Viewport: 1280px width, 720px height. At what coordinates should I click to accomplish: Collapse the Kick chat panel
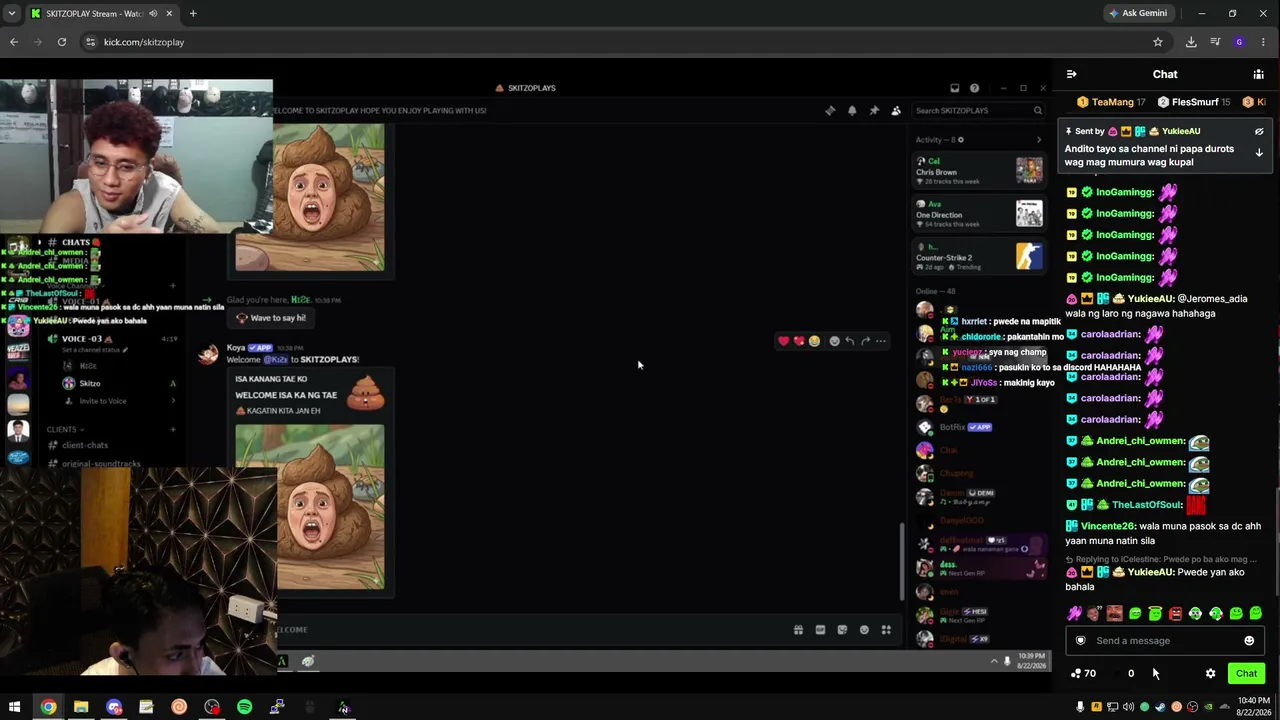coord(1071,74)
